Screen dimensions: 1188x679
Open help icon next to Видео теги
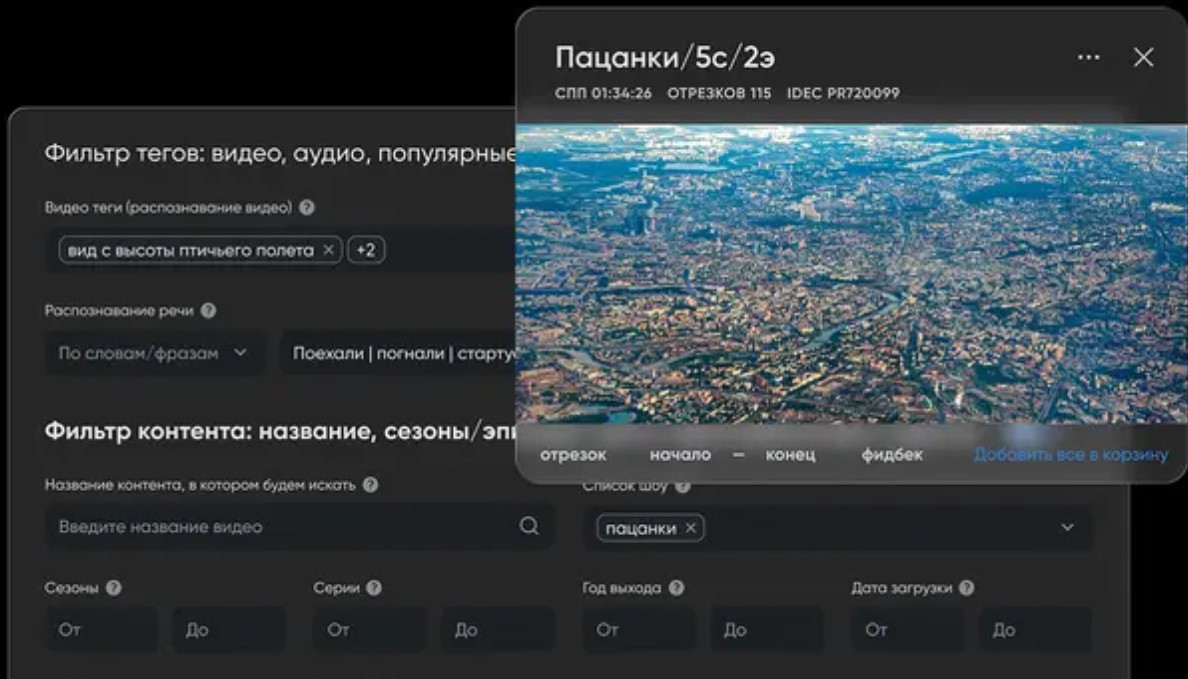pos(307,208)
